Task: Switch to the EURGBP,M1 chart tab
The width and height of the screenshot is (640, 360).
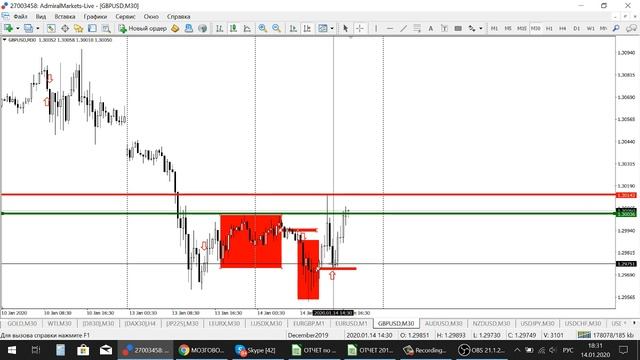Action: (309, 323)
